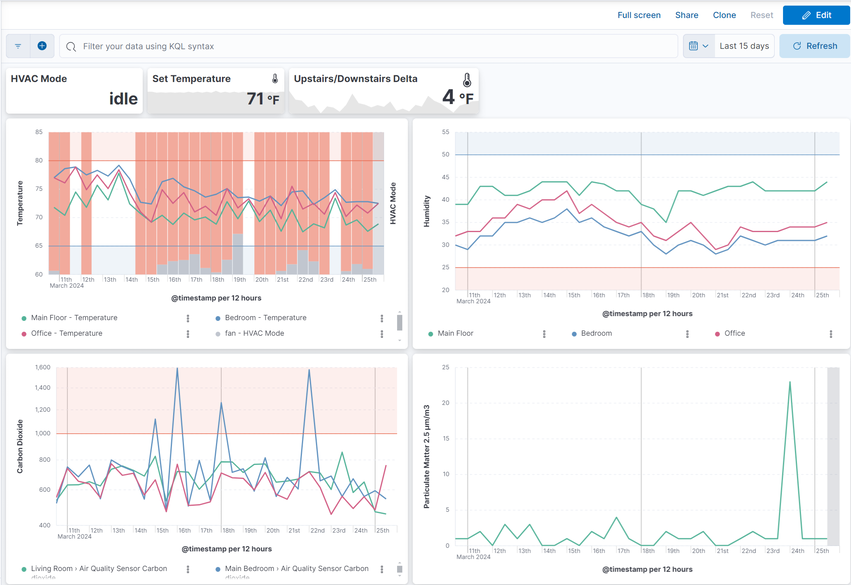
Task: Toggle Main Bedroom Air Quality Sensor series
Action: pos(296,569)
